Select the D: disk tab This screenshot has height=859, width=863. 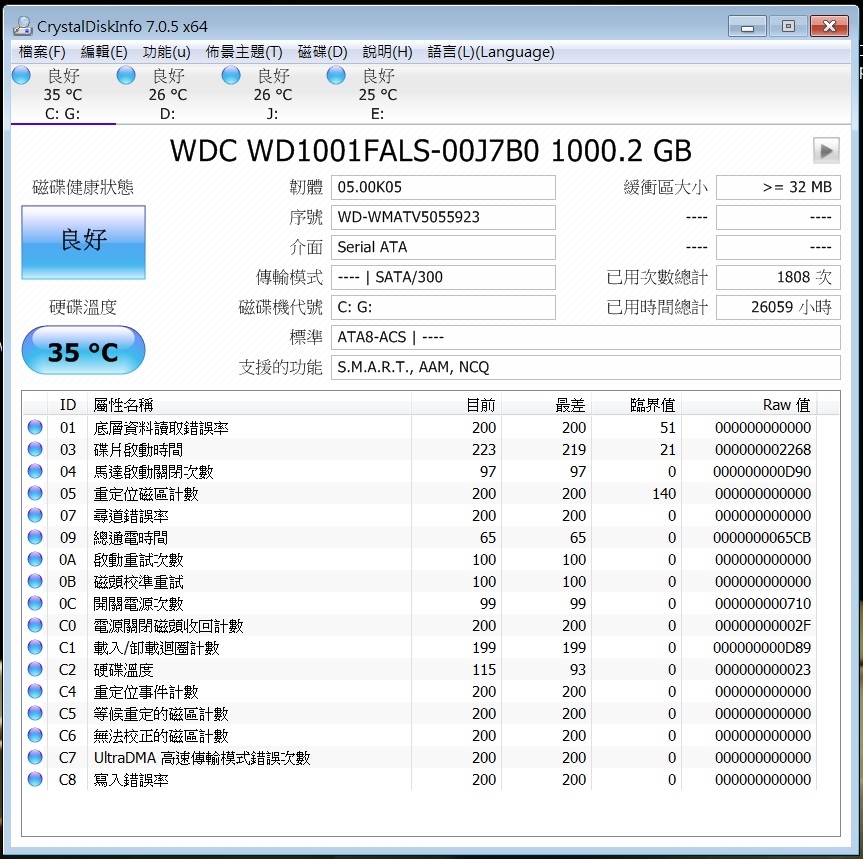pyautogui.click(x=168, y=94)
